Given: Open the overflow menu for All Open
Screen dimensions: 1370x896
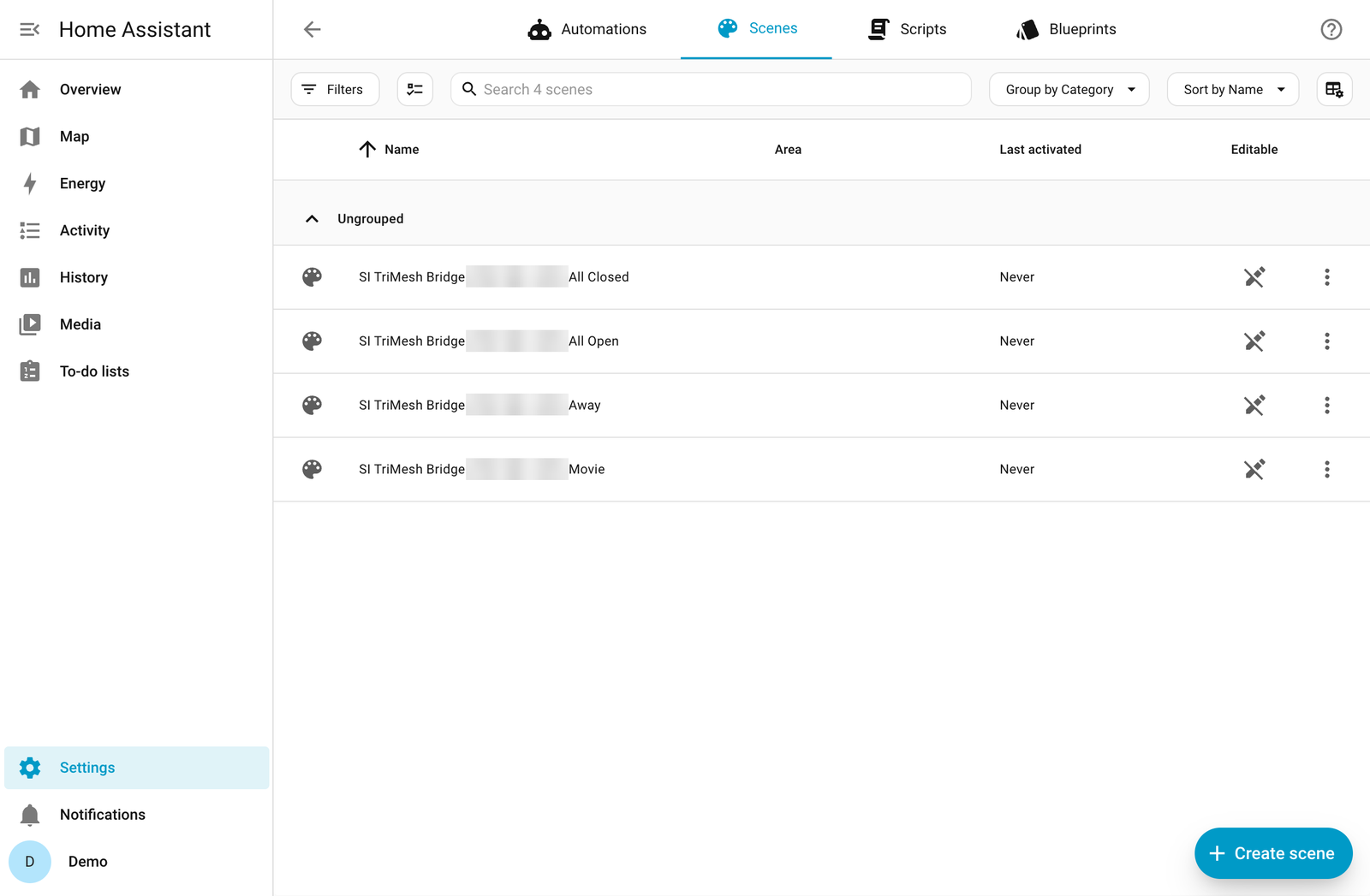Looking at the screenshot, I should click(1327, 341).
